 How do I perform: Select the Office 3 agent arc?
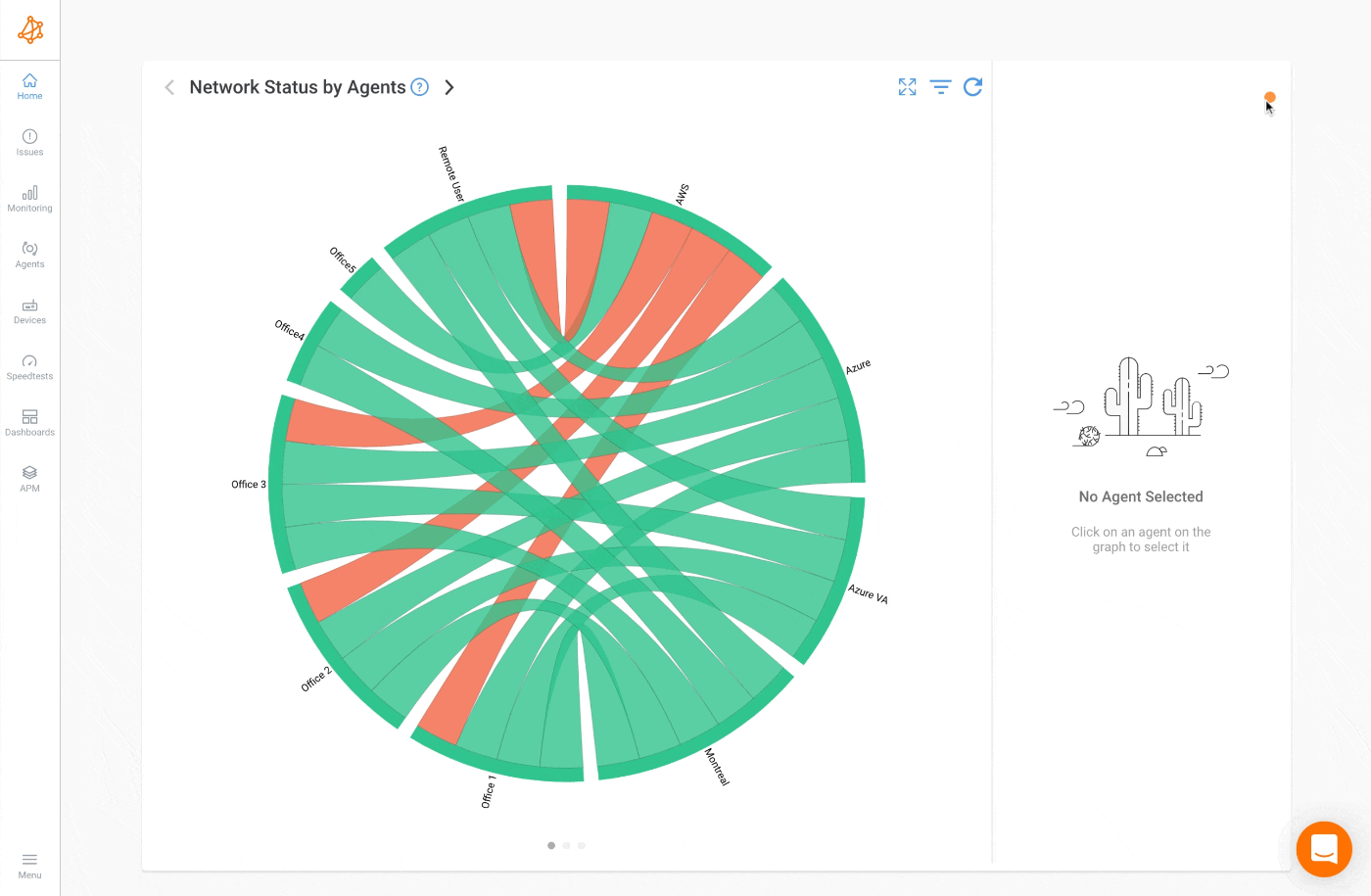[276, 484]
